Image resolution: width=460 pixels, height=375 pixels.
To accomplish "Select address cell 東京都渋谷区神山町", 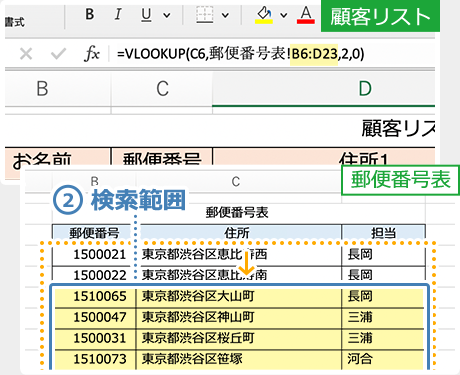I will [239, 317].
